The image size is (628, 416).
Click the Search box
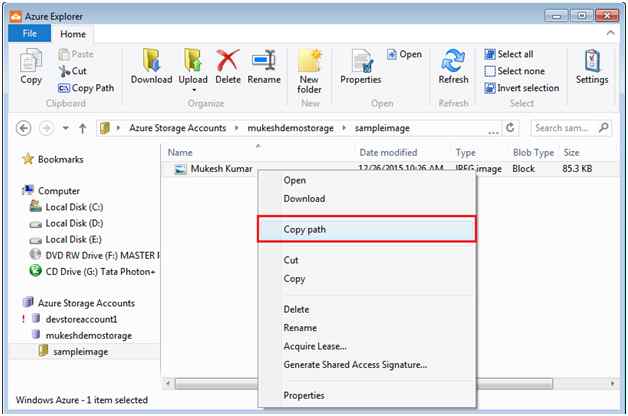click(x=571, y=128)
